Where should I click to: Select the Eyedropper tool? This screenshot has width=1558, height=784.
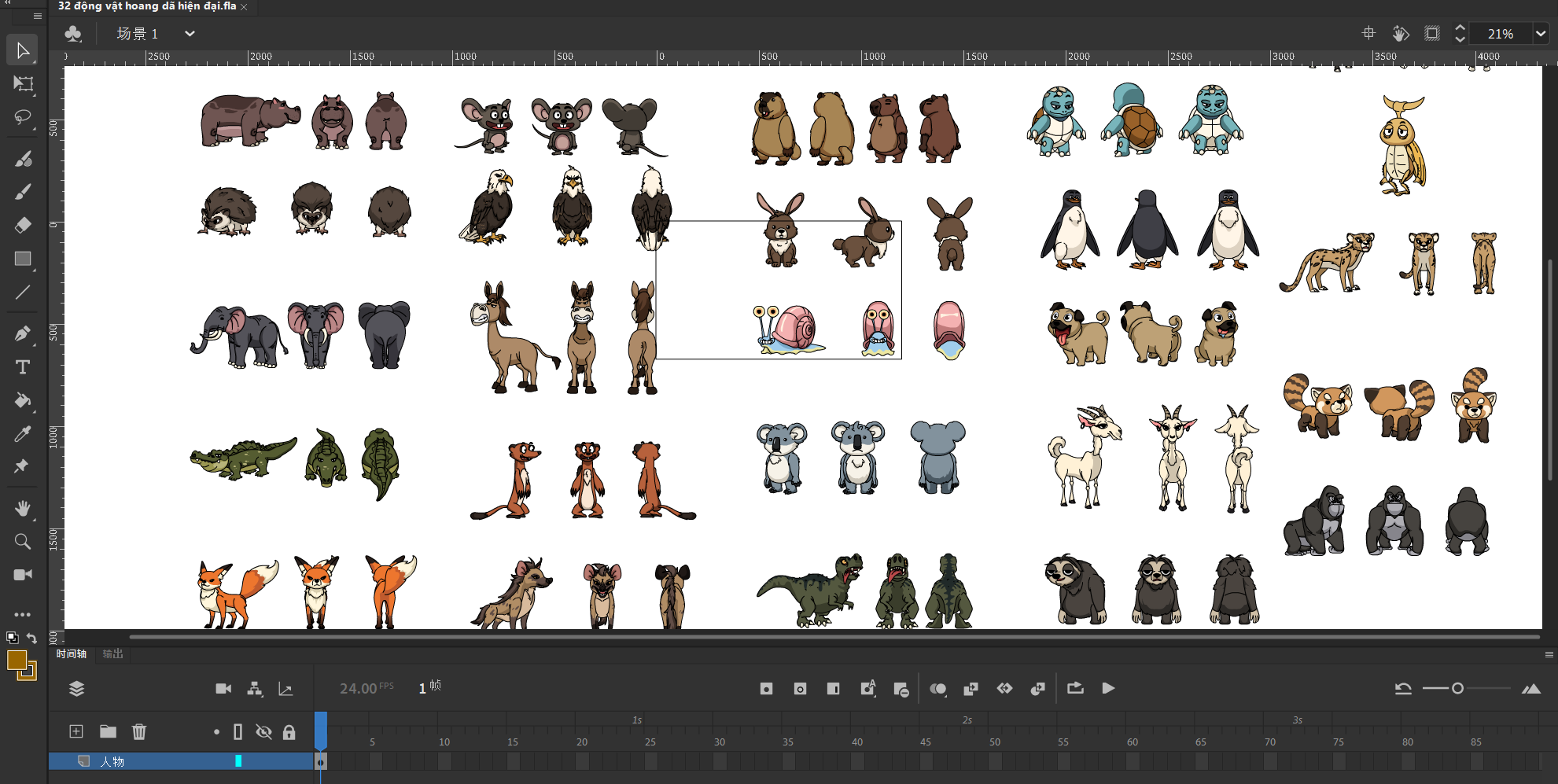click(x=23, y=433)
